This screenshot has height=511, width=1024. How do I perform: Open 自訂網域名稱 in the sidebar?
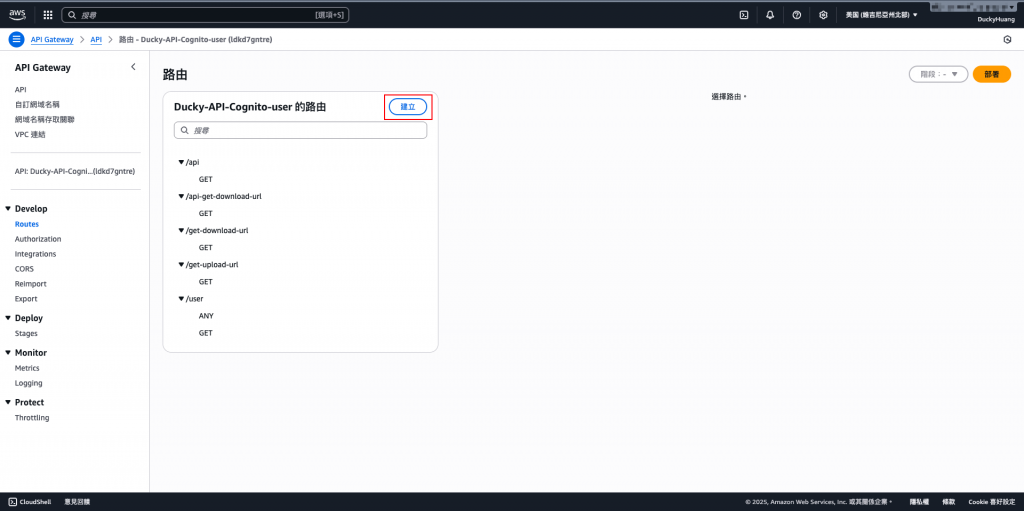(37, 105)
